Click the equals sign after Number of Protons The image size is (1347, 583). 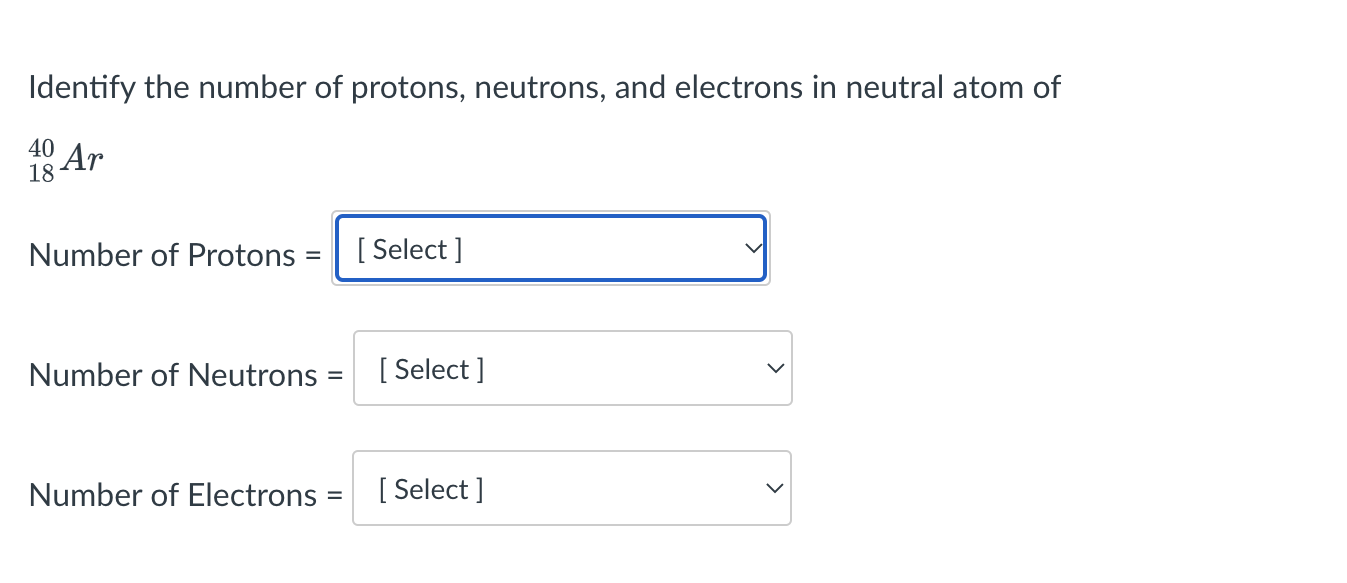[314, 255]
